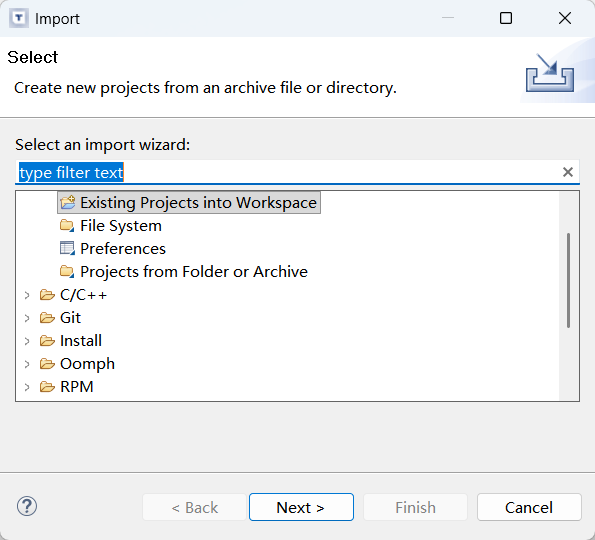
Task: Expand the C/C++ category
Action: click(x=27, y=295)
